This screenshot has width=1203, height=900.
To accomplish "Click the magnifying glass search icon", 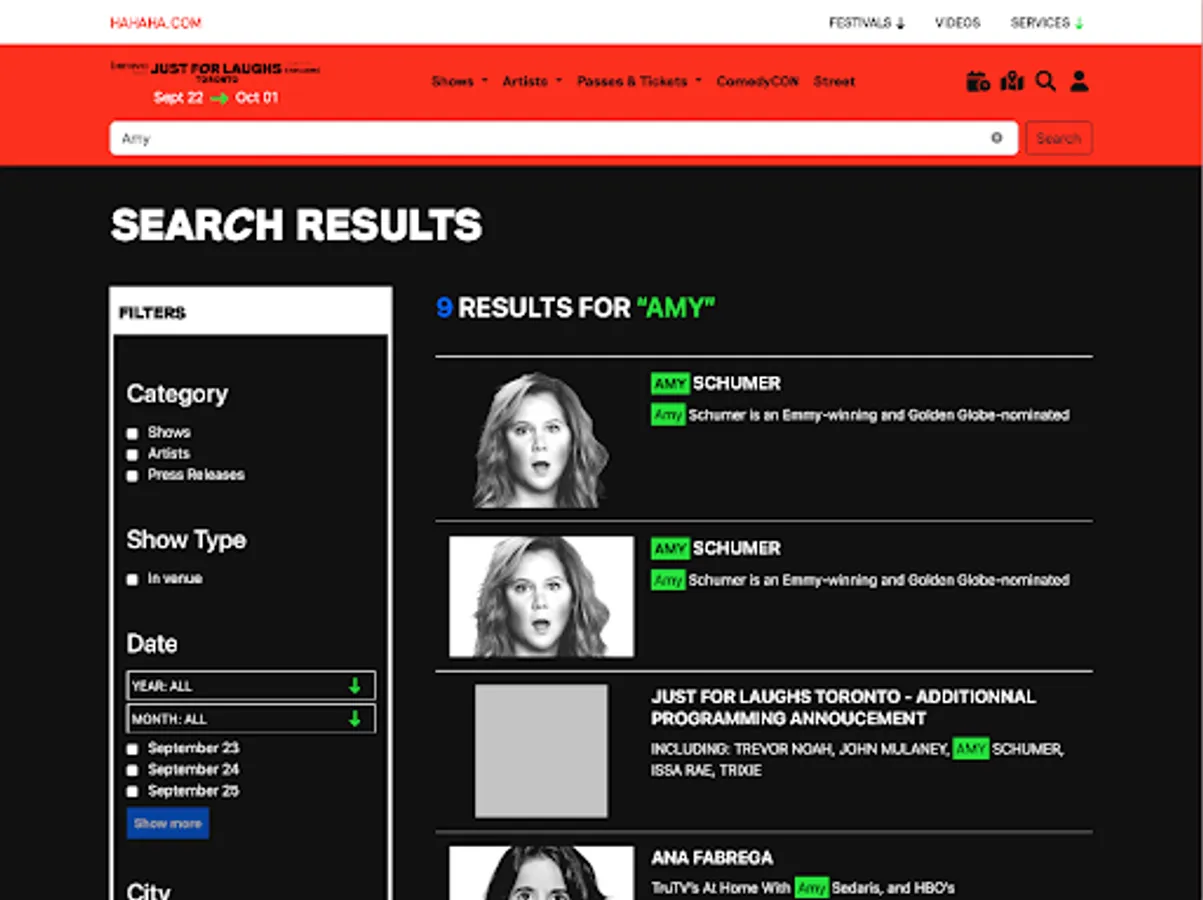I will click(1045, 81).
